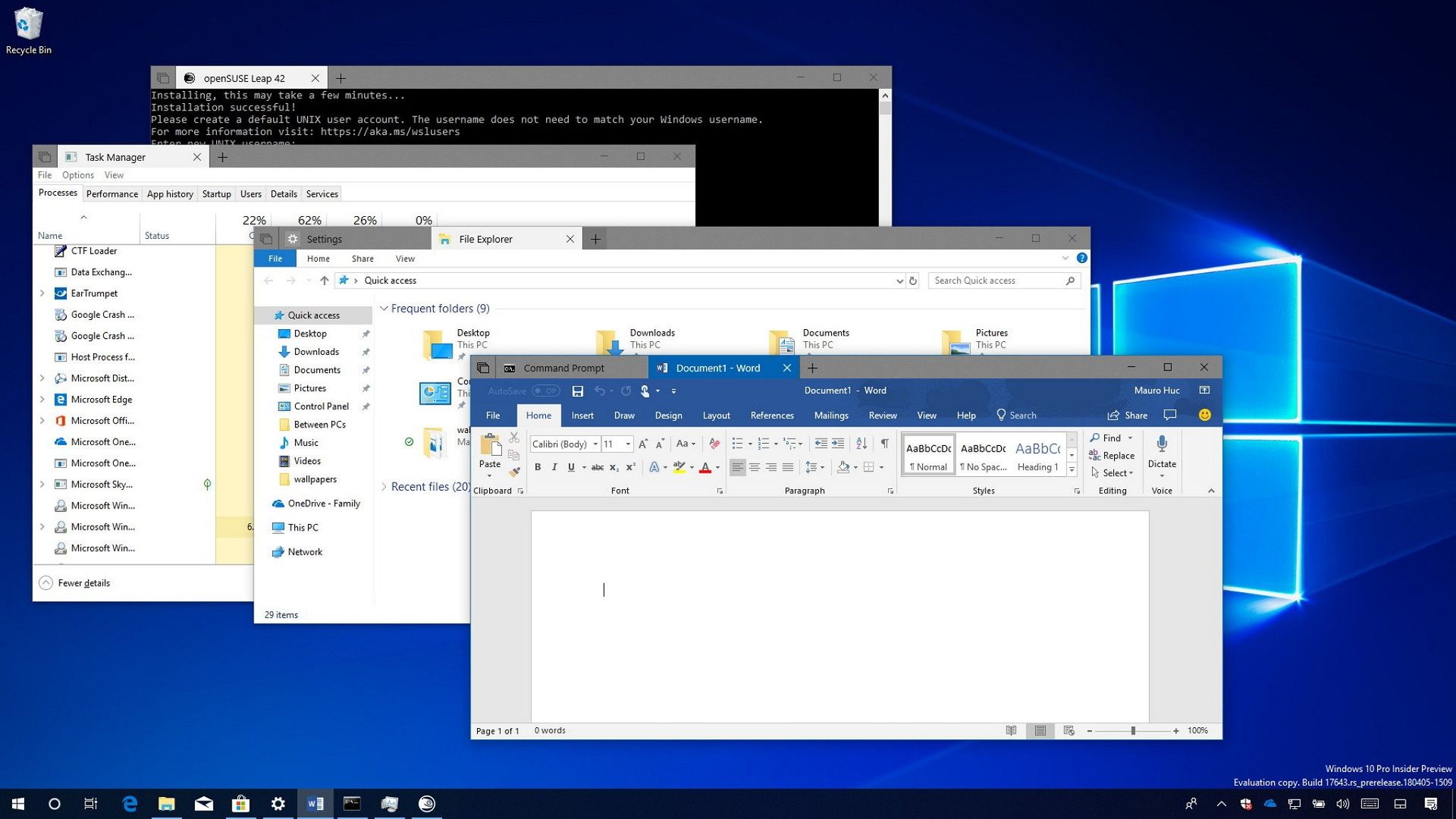Viewport: 1456px width, 819px height.
Task: Select the Text Highlight Color tool
Action: coord(679,467)
